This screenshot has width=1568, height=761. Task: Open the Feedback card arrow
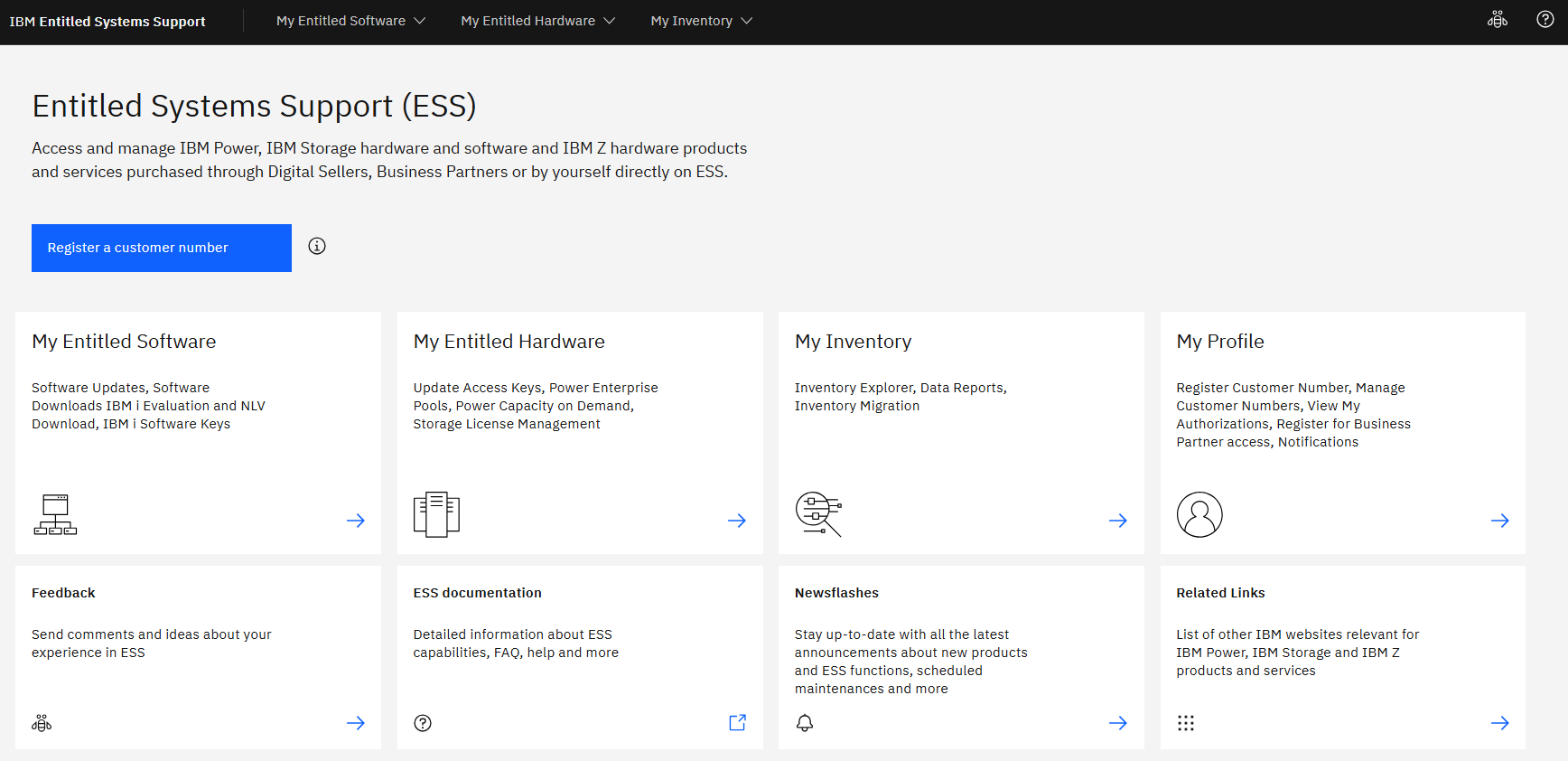pyautogui.click(x=356, y=723)
